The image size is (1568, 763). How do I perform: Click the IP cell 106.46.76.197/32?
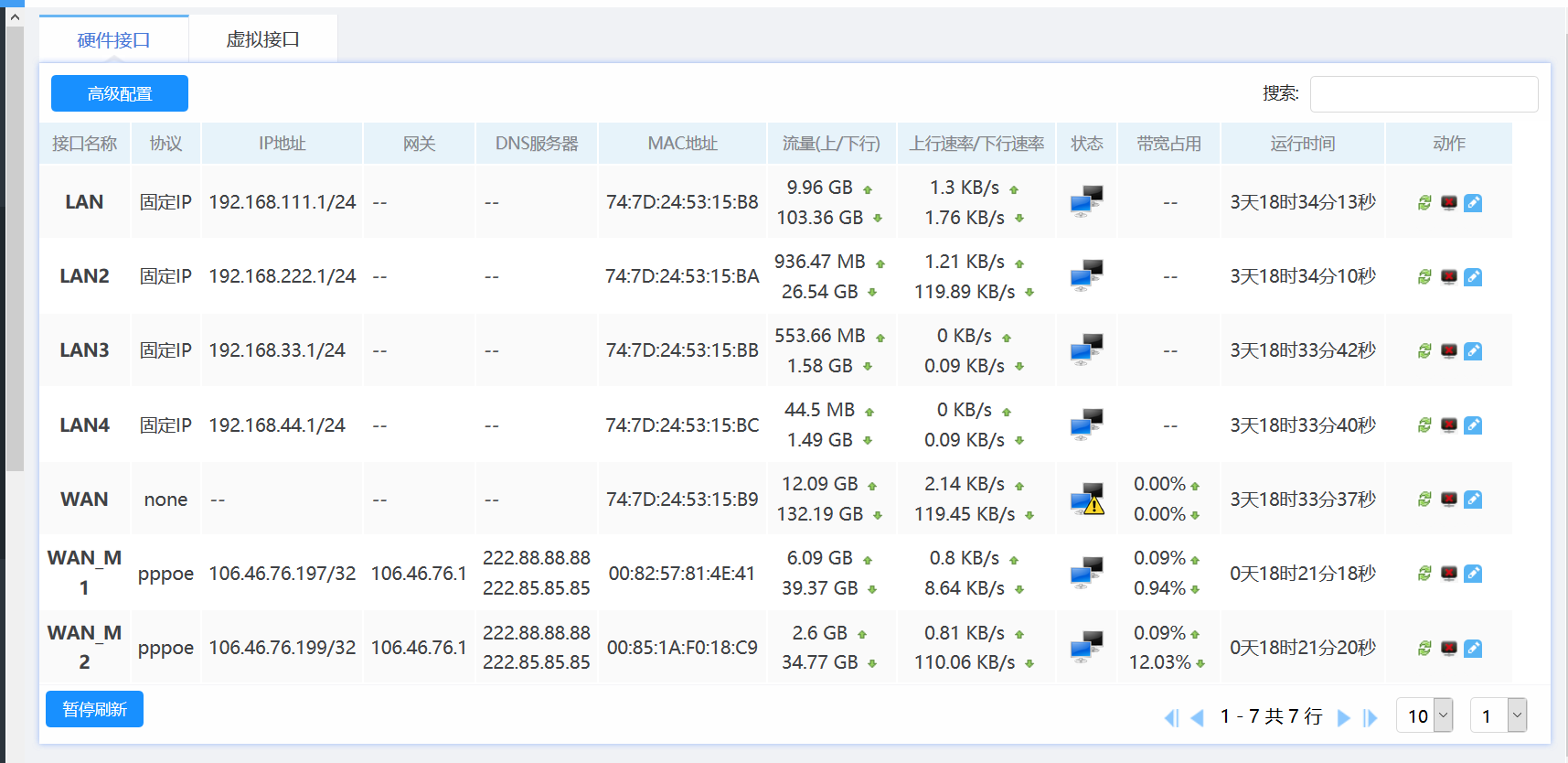point(282,574)
